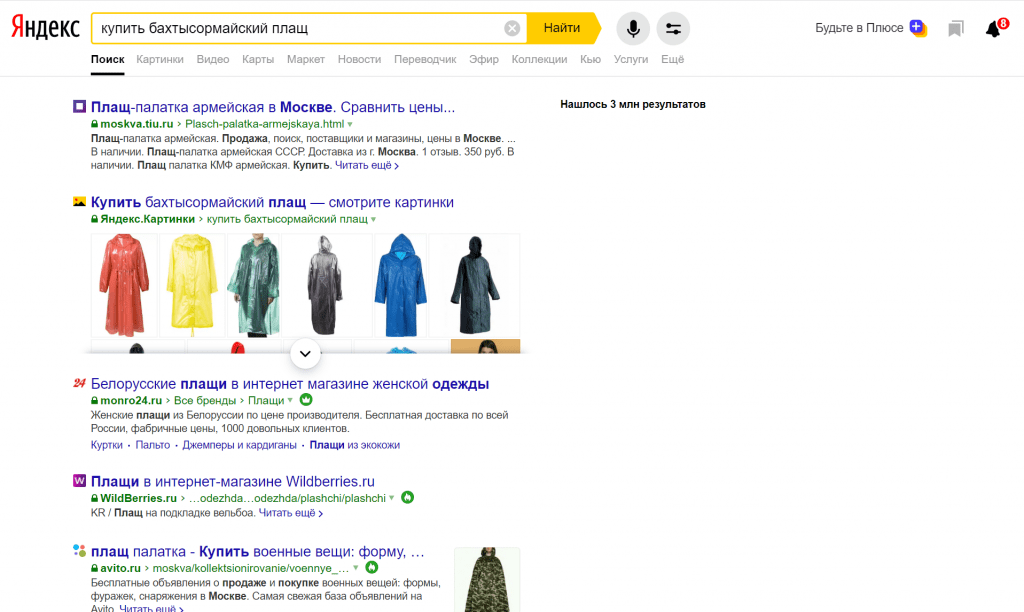Viewport: 1024px width, 612px height.
Task: Click the green crown badge beside monro24.ru
Action: click(306, 400)
